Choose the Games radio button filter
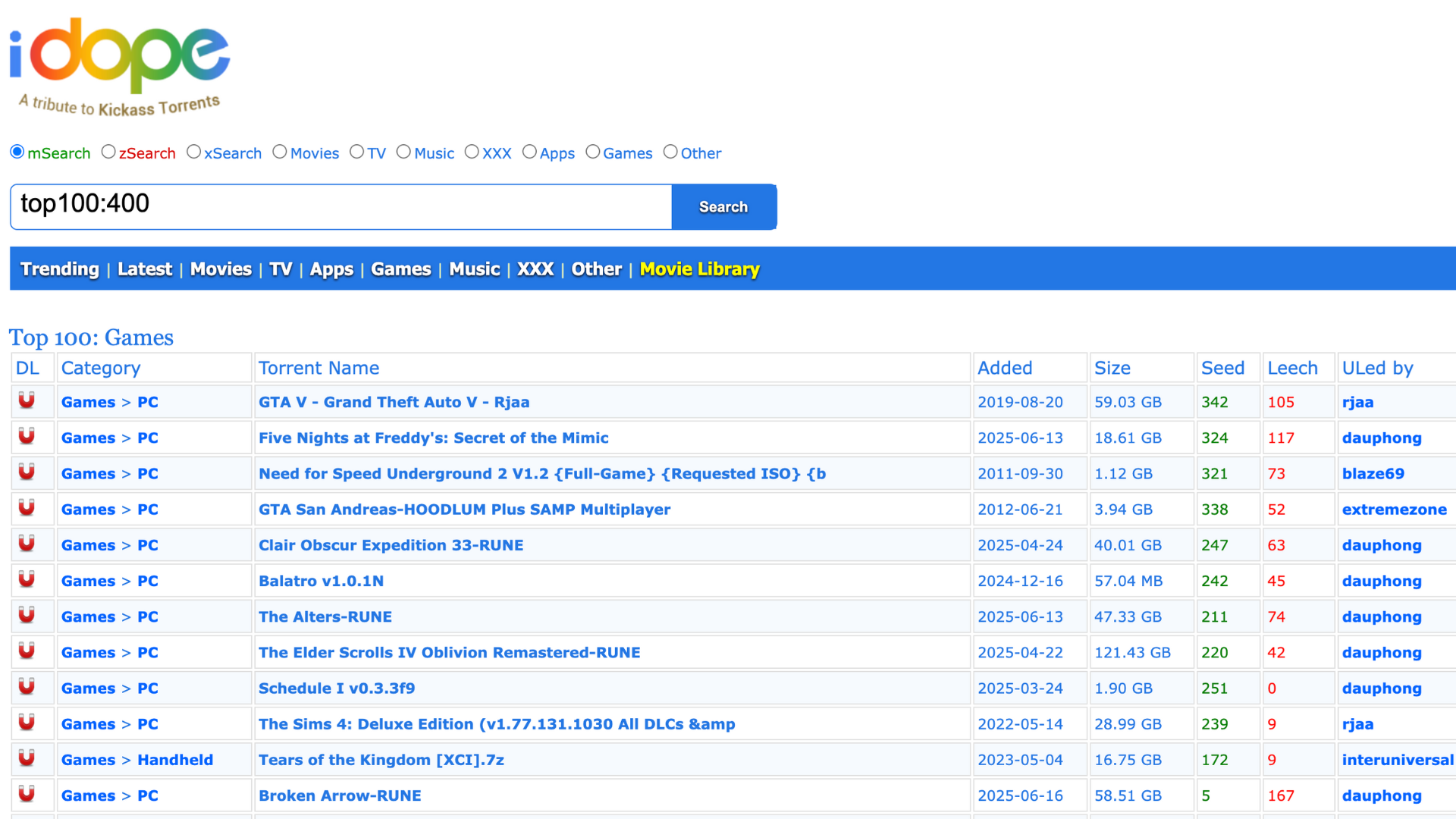 coord(593,152)
